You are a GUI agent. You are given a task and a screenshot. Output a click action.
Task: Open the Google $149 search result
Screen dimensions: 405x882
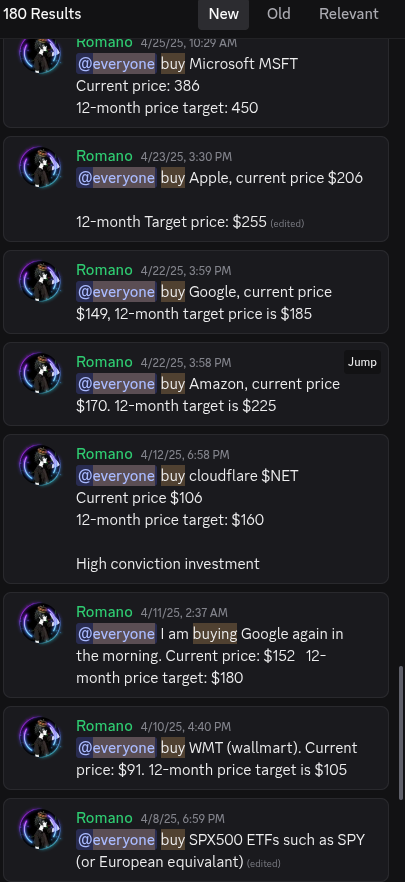[196, 292]
